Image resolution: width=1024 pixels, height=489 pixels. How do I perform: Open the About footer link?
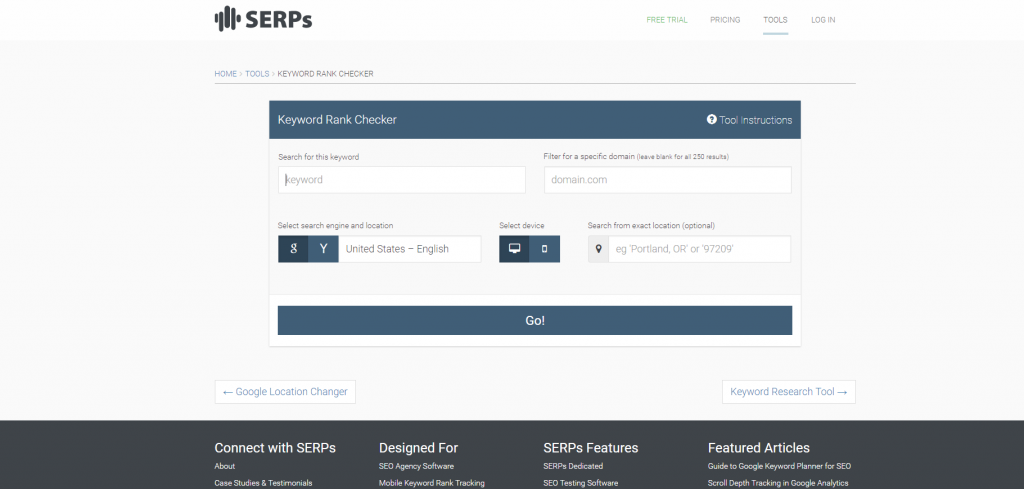pos(225,466)
